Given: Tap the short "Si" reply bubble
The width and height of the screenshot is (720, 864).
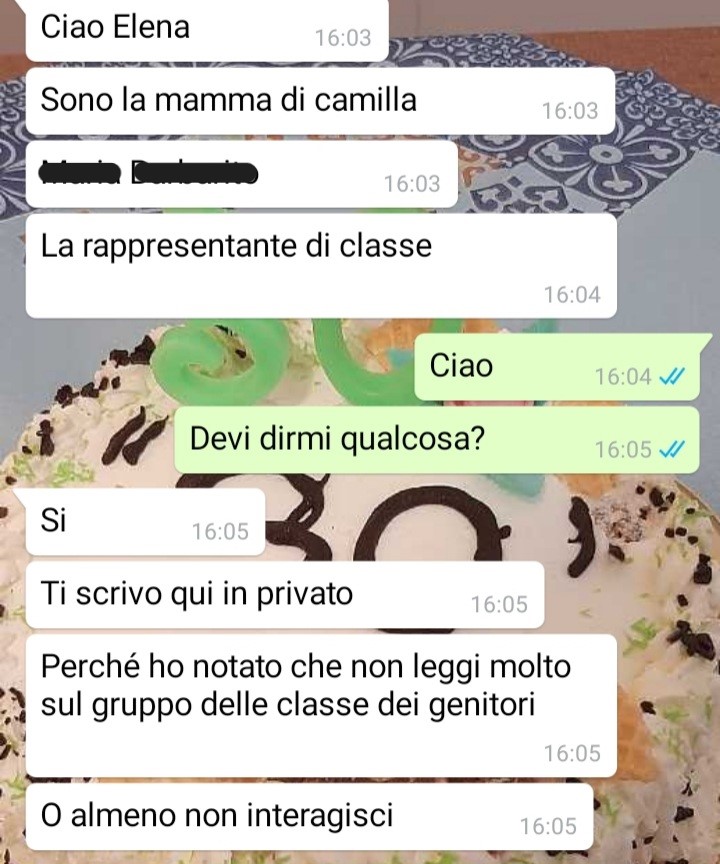Looking at the screenshot, I should coord(145,521).
